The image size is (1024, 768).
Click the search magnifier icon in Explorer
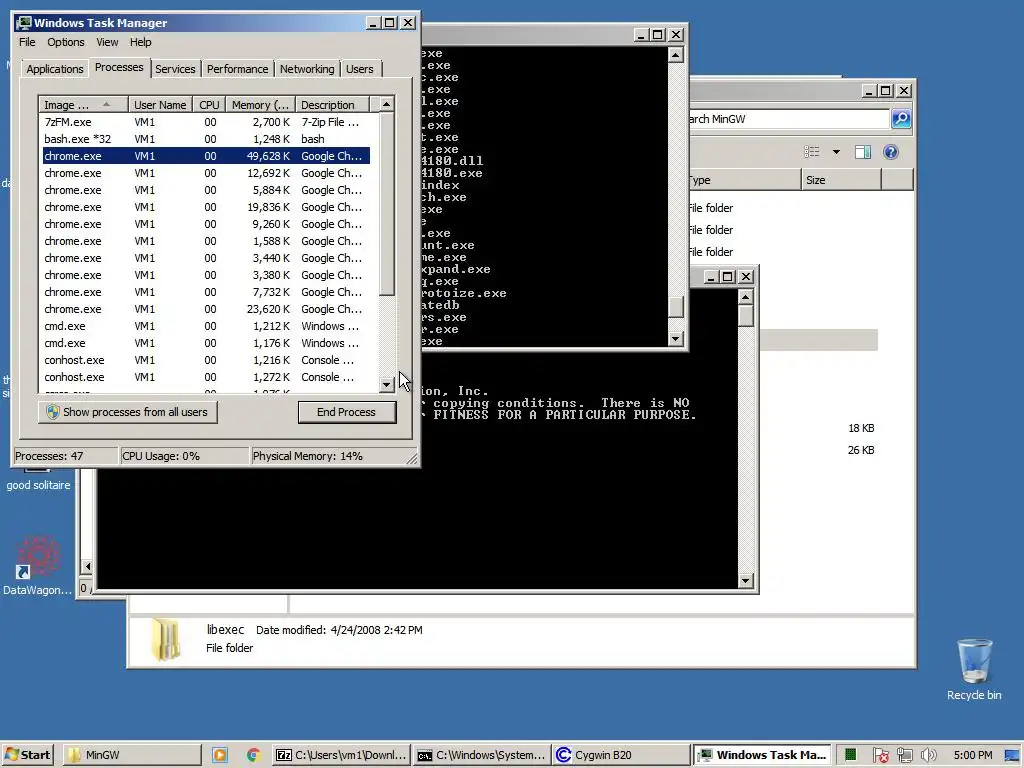point(901,119)
